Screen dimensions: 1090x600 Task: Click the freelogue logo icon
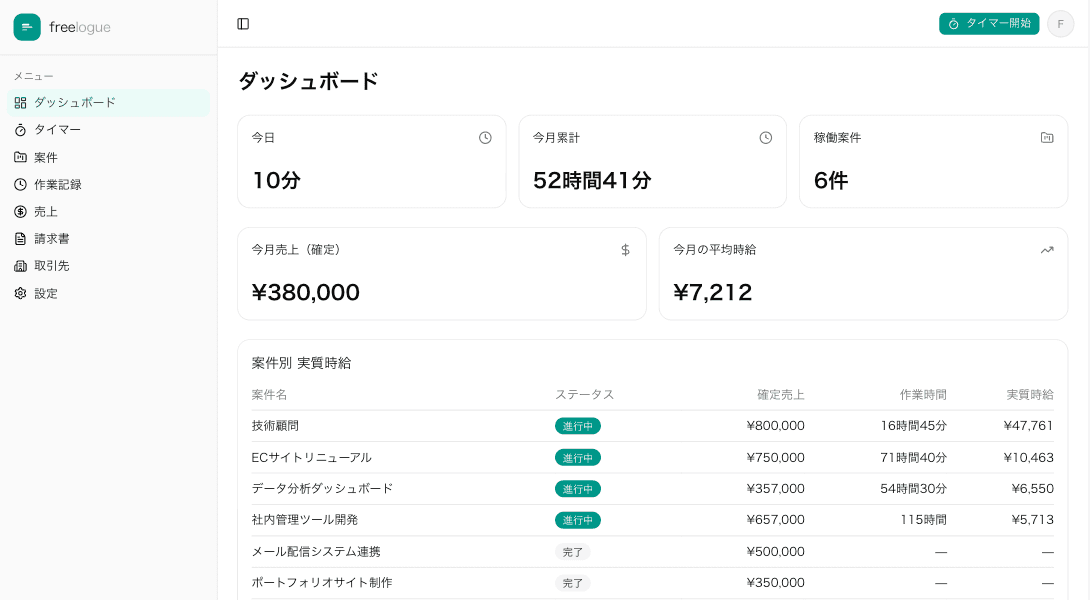(x=27, y=27)
